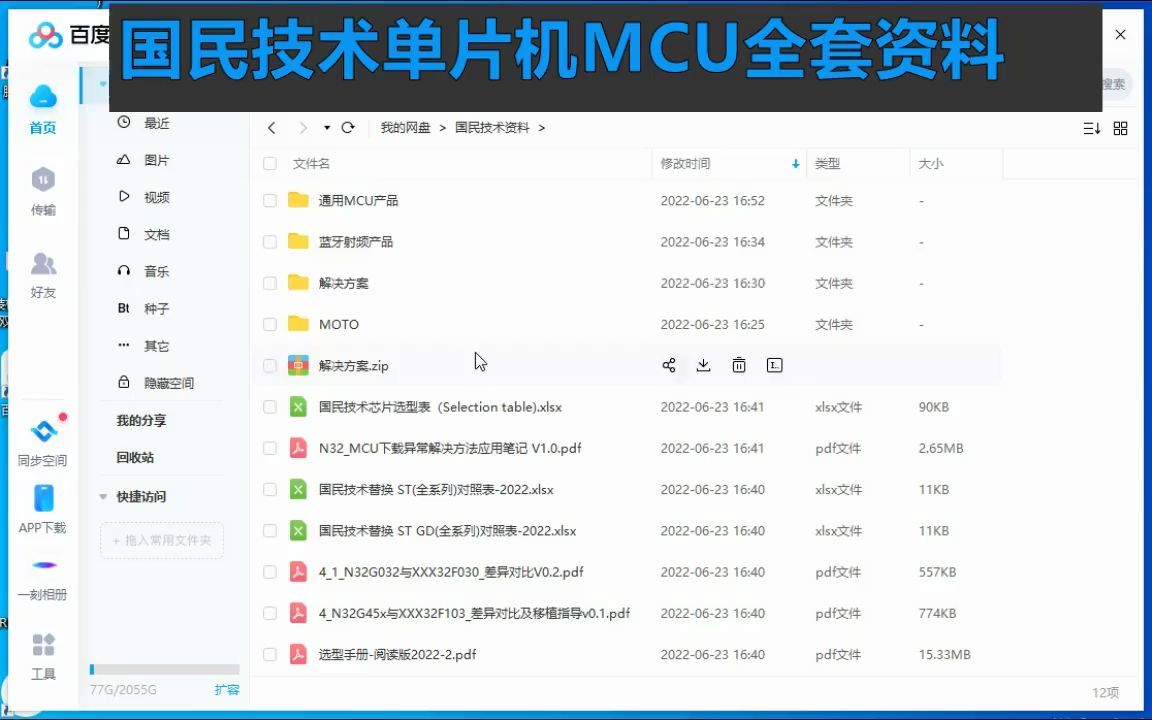Open the navigation history dropdown arrow
Image resolution: width=1152 pixels, height=720 pixels.
click(325, 128)
